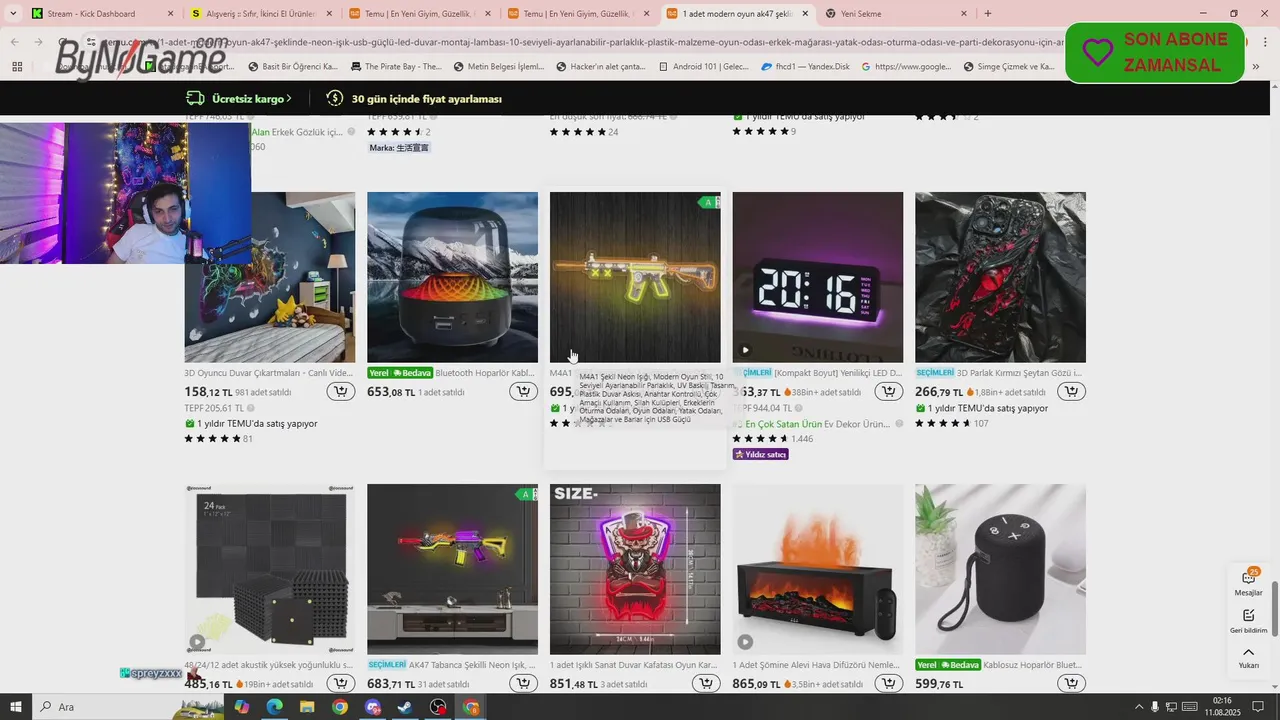The width and height of the screenshot is (1280, 720).
Task: Add the 266,79 TL phone case to cart
Action: [1072, 391]
